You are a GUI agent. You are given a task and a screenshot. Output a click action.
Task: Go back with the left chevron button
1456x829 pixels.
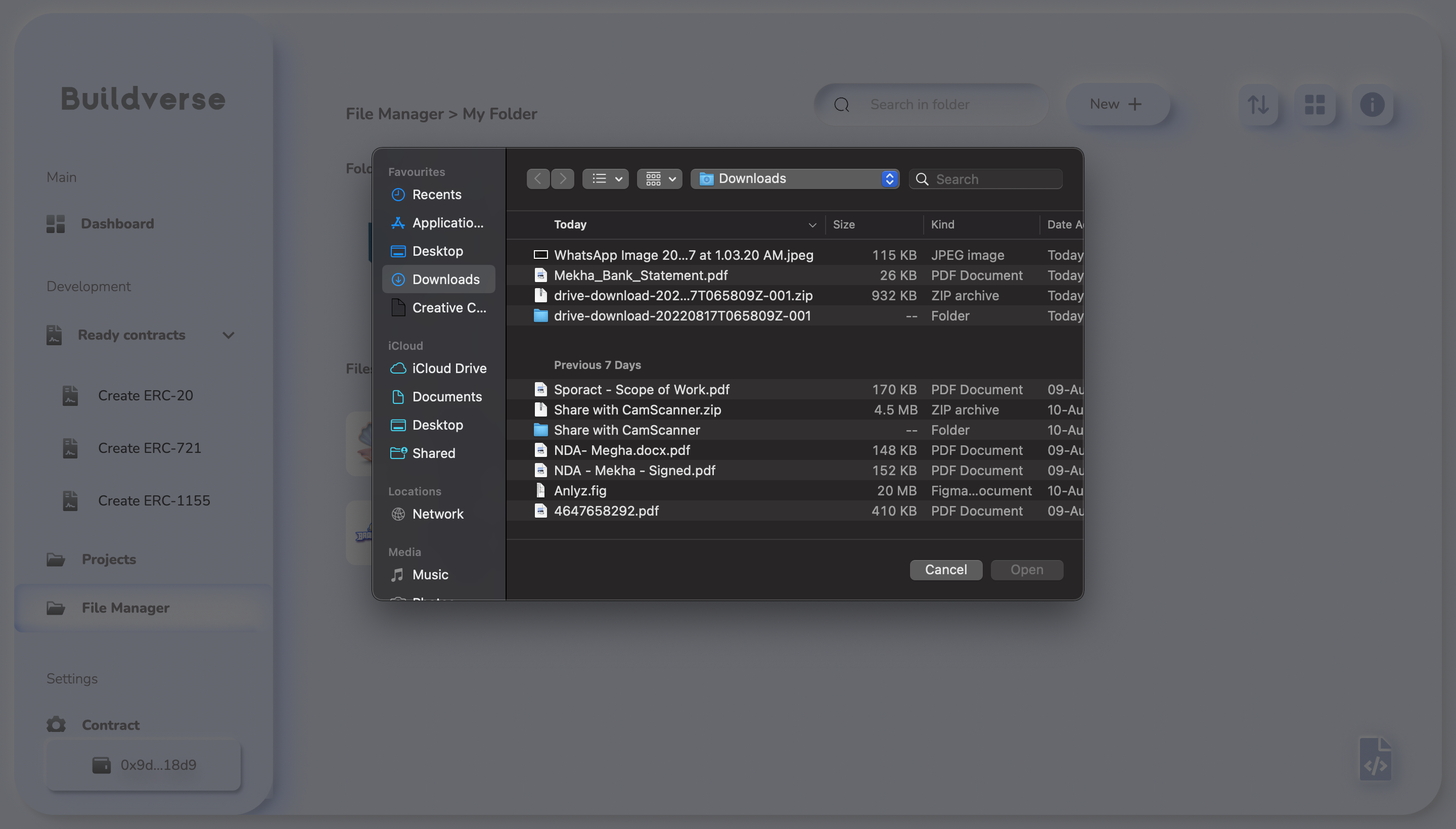(537, 179)
